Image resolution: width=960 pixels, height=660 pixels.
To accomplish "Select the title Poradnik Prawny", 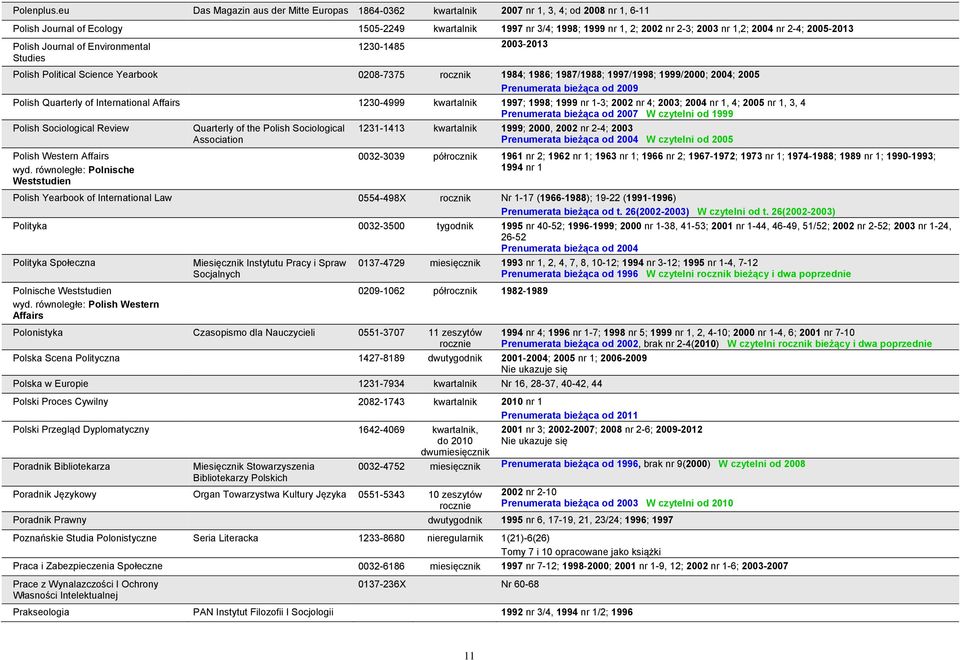I will [x=50, y=520].
